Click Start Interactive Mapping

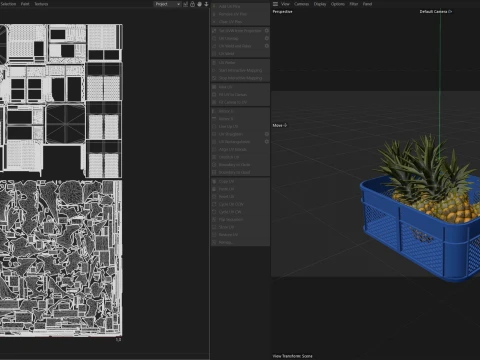(240, 70)
